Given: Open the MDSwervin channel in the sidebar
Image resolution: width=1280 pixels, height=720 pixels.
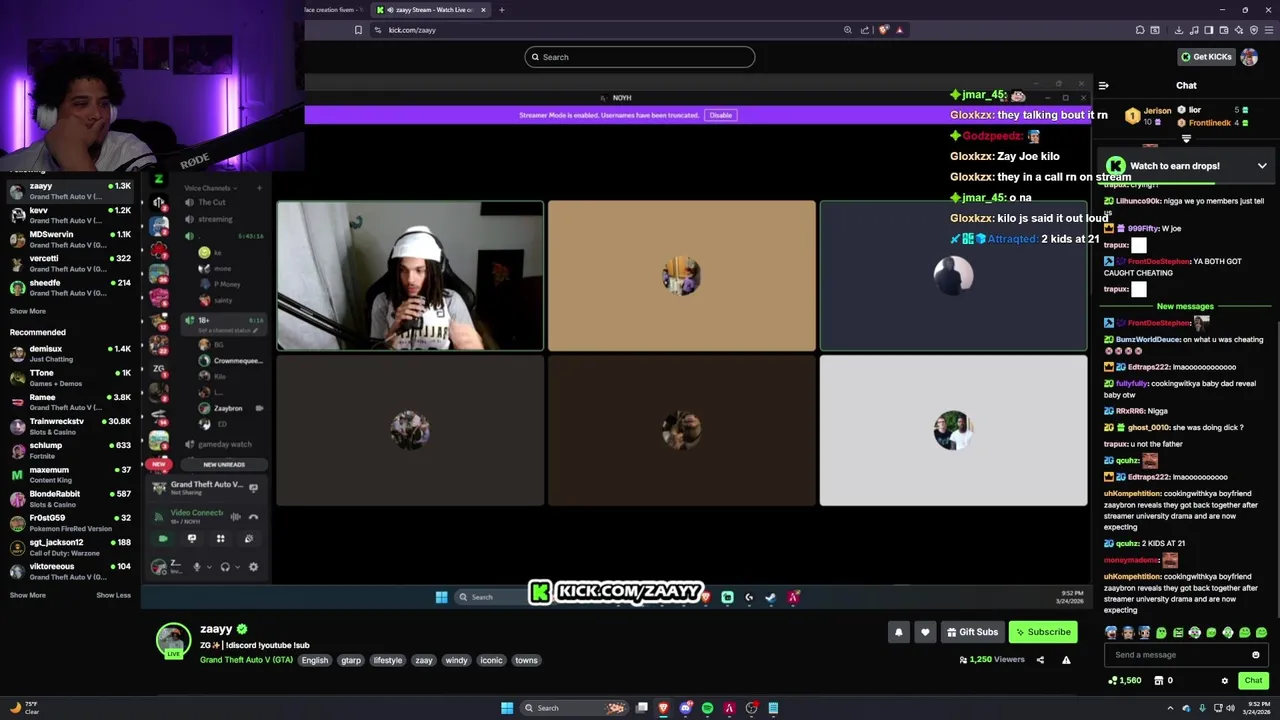Looking at the screenshot, I should (x=70, y=239).
